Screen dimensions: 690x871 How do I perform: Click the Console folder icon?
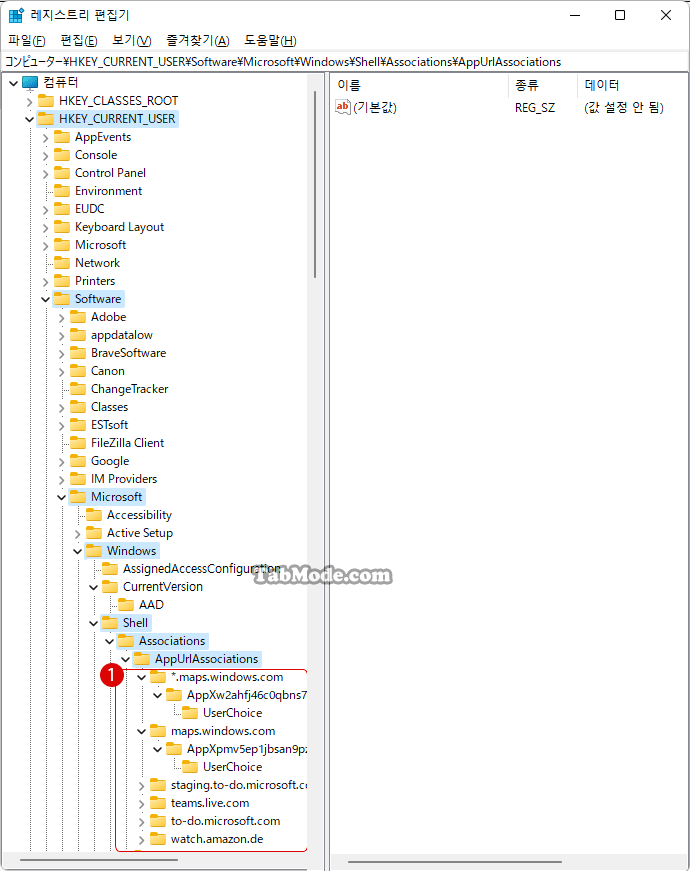click(x=62, y=154)
